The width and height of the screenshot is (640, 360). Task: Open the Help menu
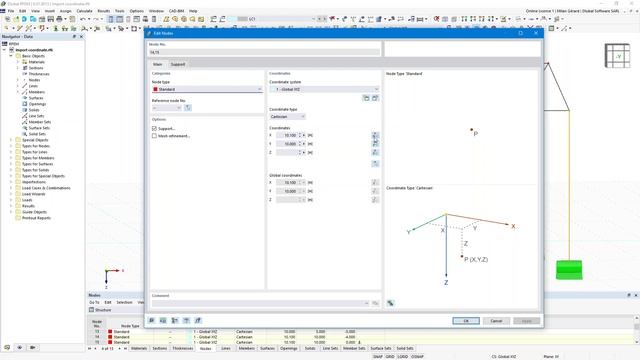pyautogui.click(x=193, y=11)
